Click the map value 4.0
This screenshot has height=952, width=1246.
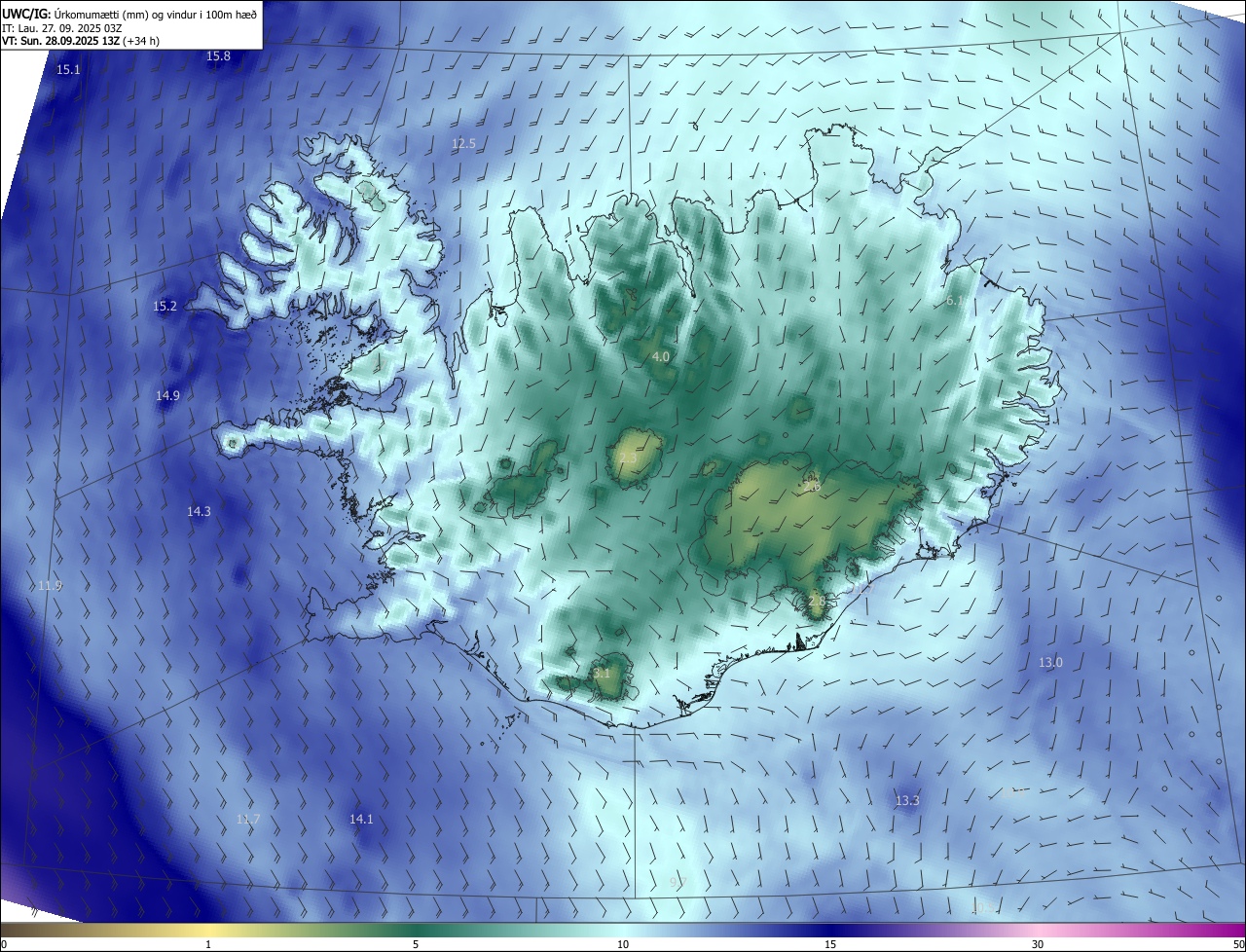pyautogui.click(x=660, y=357)
